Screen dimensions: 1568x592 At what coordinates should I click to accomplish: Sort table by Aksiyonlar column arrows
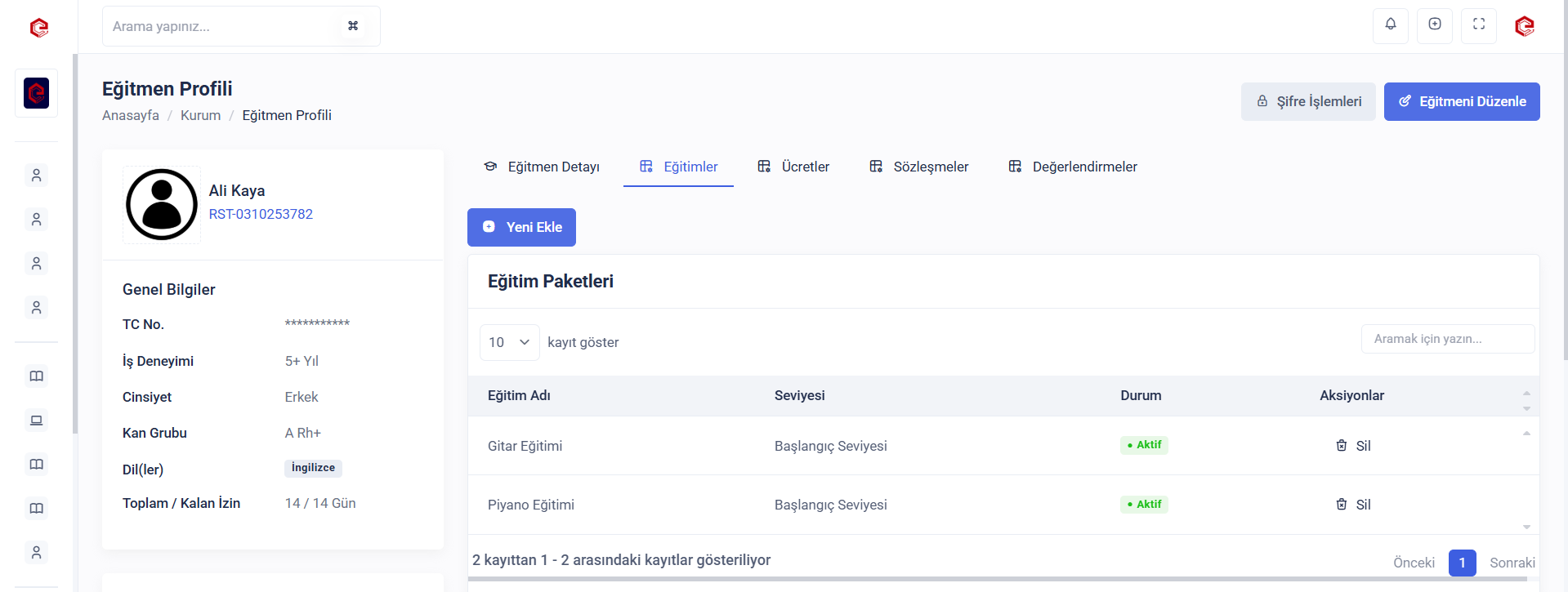[x=1526, y=400]
